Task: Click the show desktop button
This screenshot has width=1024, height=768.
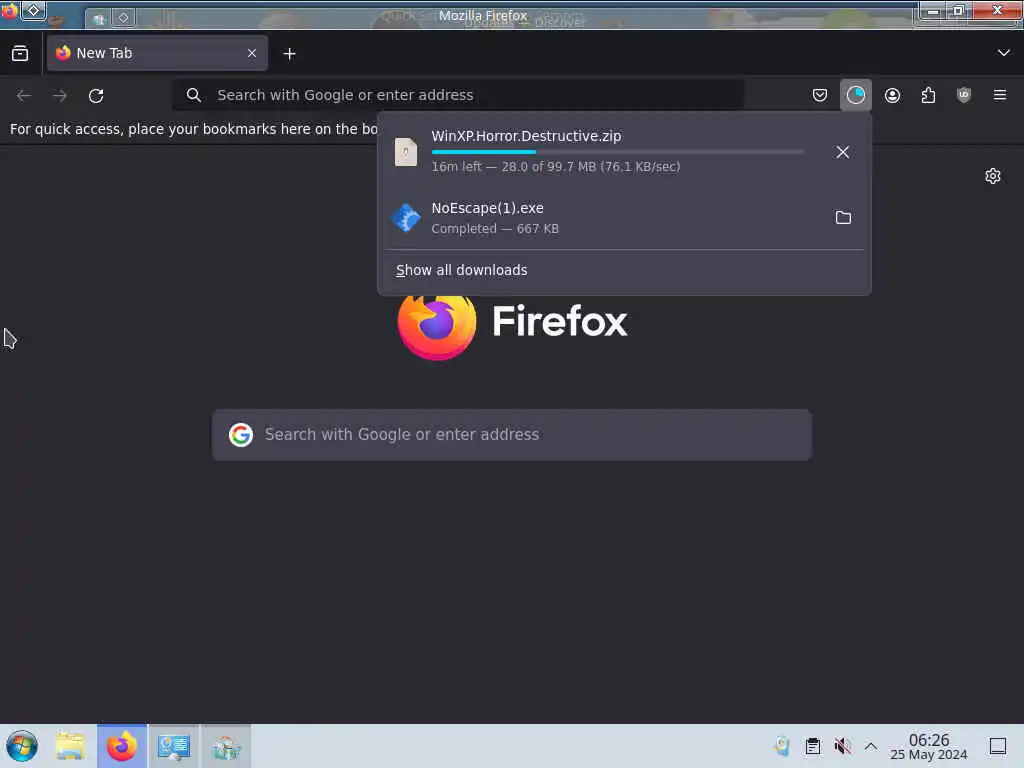Action: [x=998, y=746]
